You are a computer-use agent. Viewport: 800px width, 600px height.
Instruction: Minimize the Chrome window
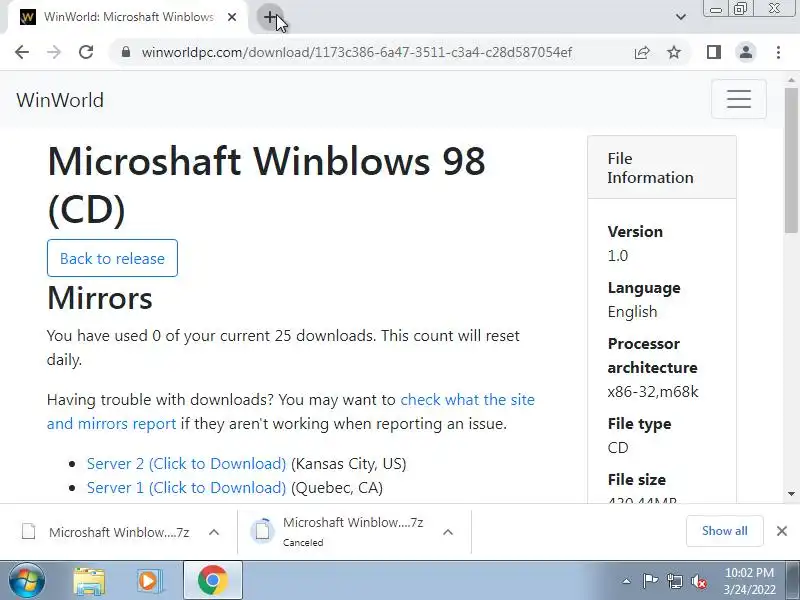point(716,9)
